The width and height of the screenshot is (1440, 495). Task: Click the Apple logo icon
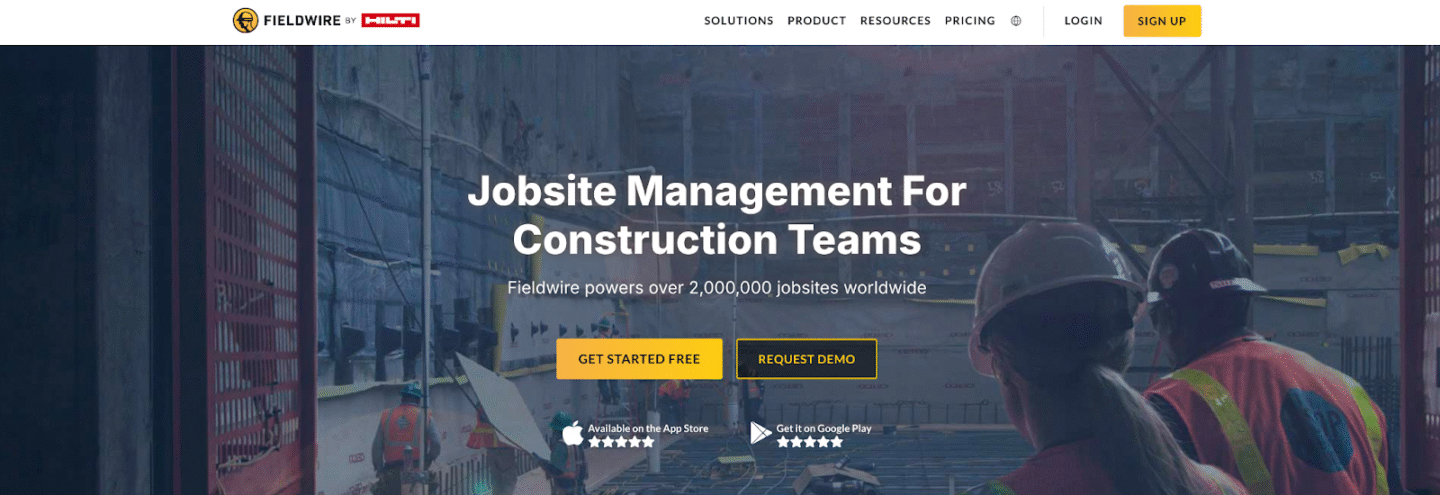coord(573,433)
